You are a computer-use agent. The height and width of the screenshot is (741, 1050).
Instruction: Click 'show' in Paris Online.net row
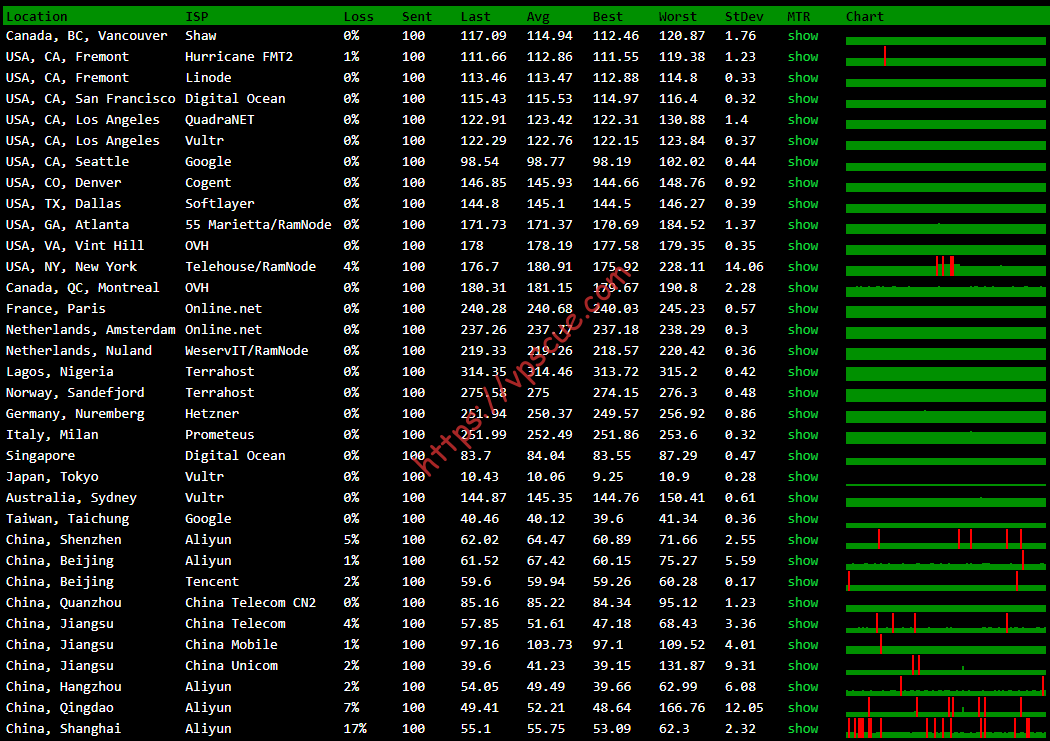click(803, 309)
